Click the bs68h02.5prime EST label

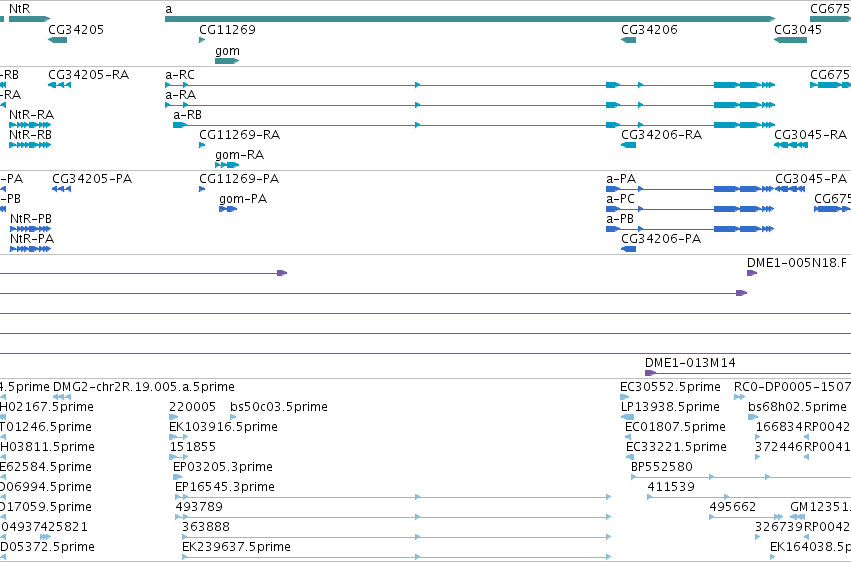click(797, 407)
